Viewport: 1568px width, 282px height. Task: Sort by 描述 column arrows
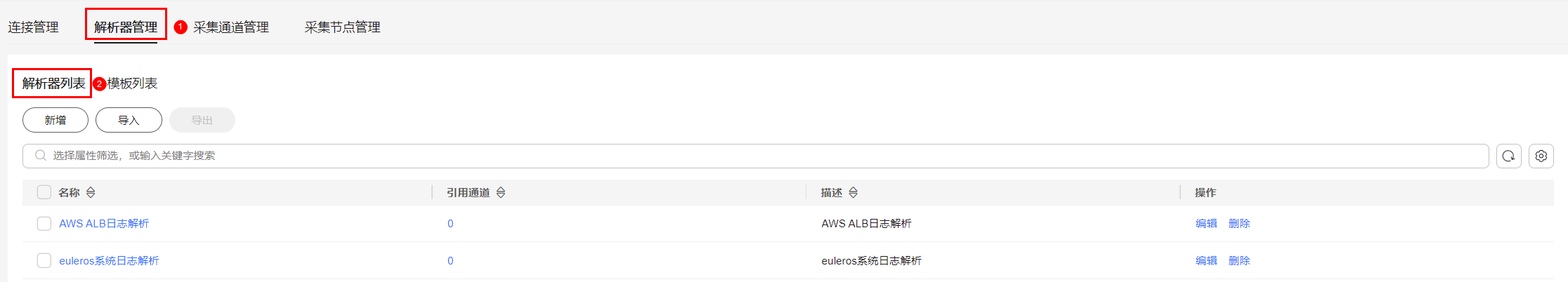click(853, 192)
